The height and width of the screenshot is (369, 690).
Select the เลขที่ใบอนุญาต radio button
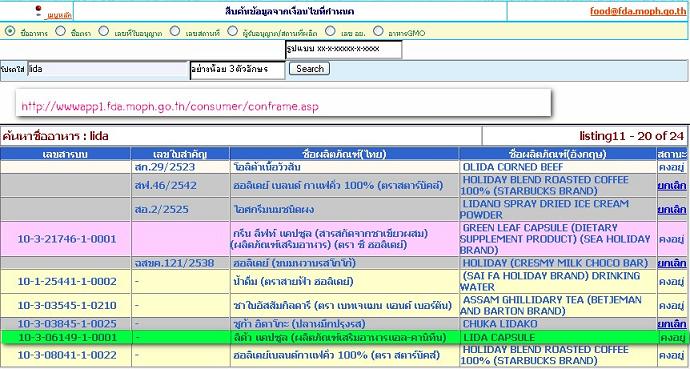point(103,31)
